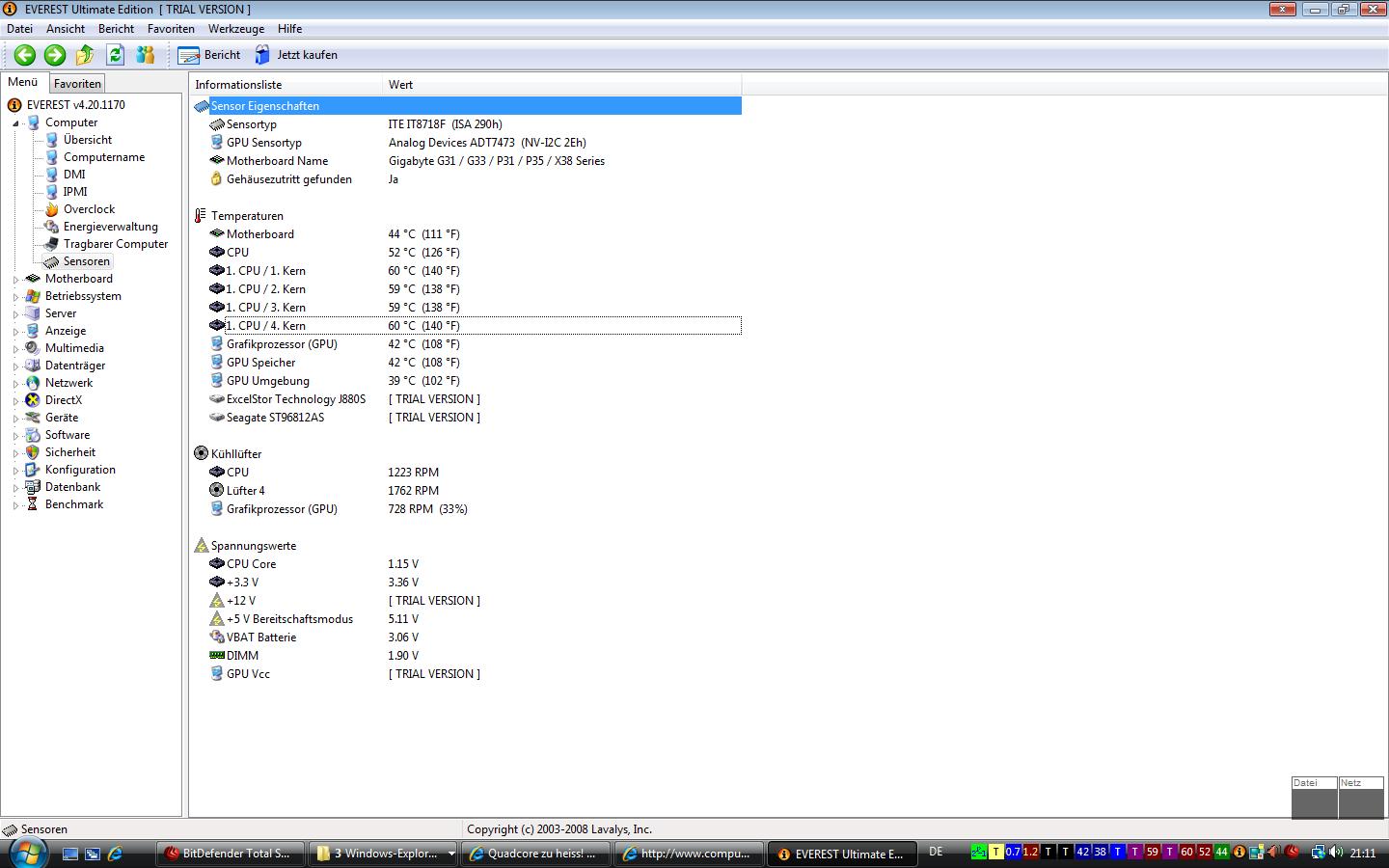This screenshot has height=868, width=1389.
Task: Click the Energieverwaltung icon in the tree
Action: click(52, 227)
